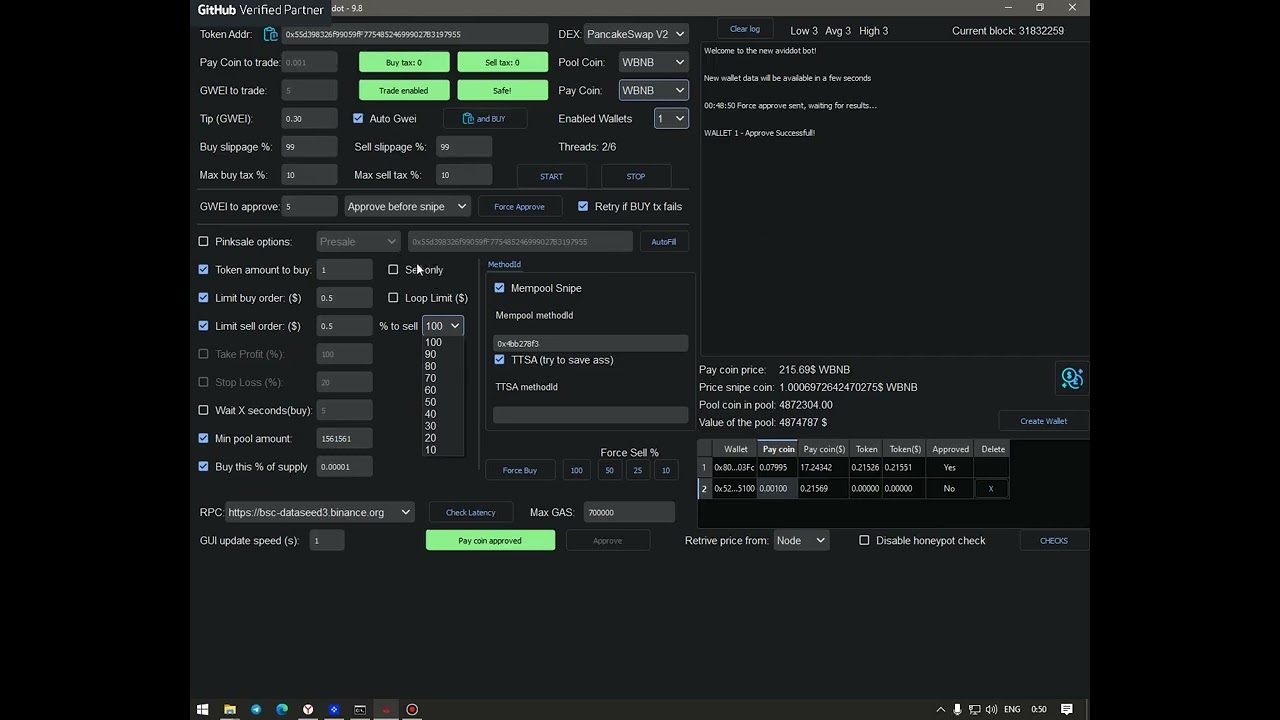Open the Presale dropdown
The height and width of the screenshot is (720, 1280).
tap(359, 241)
